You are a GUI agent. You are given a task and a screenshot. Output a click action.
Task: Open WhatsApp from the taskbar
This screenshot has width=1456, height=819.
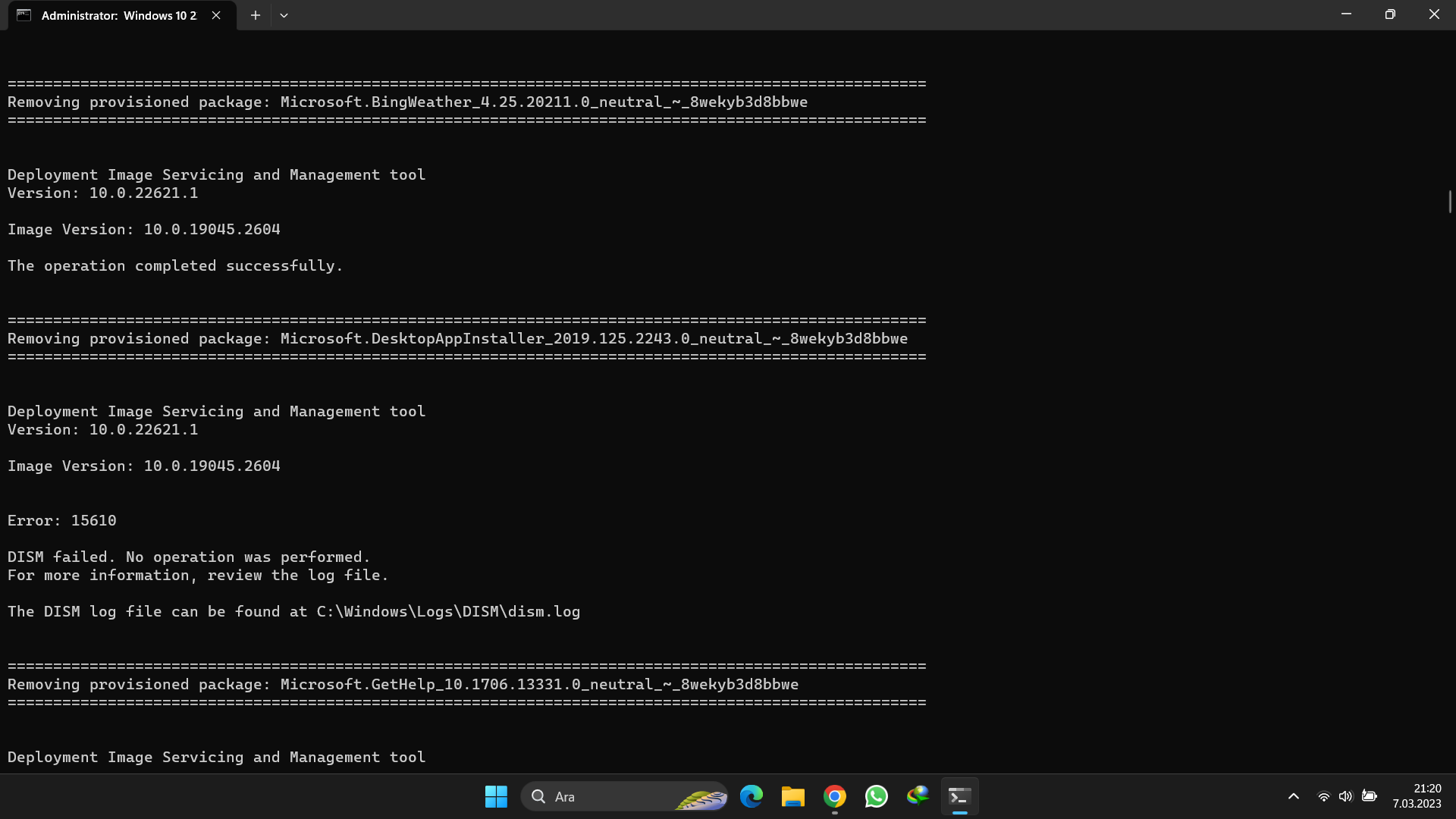click(877, 796)
